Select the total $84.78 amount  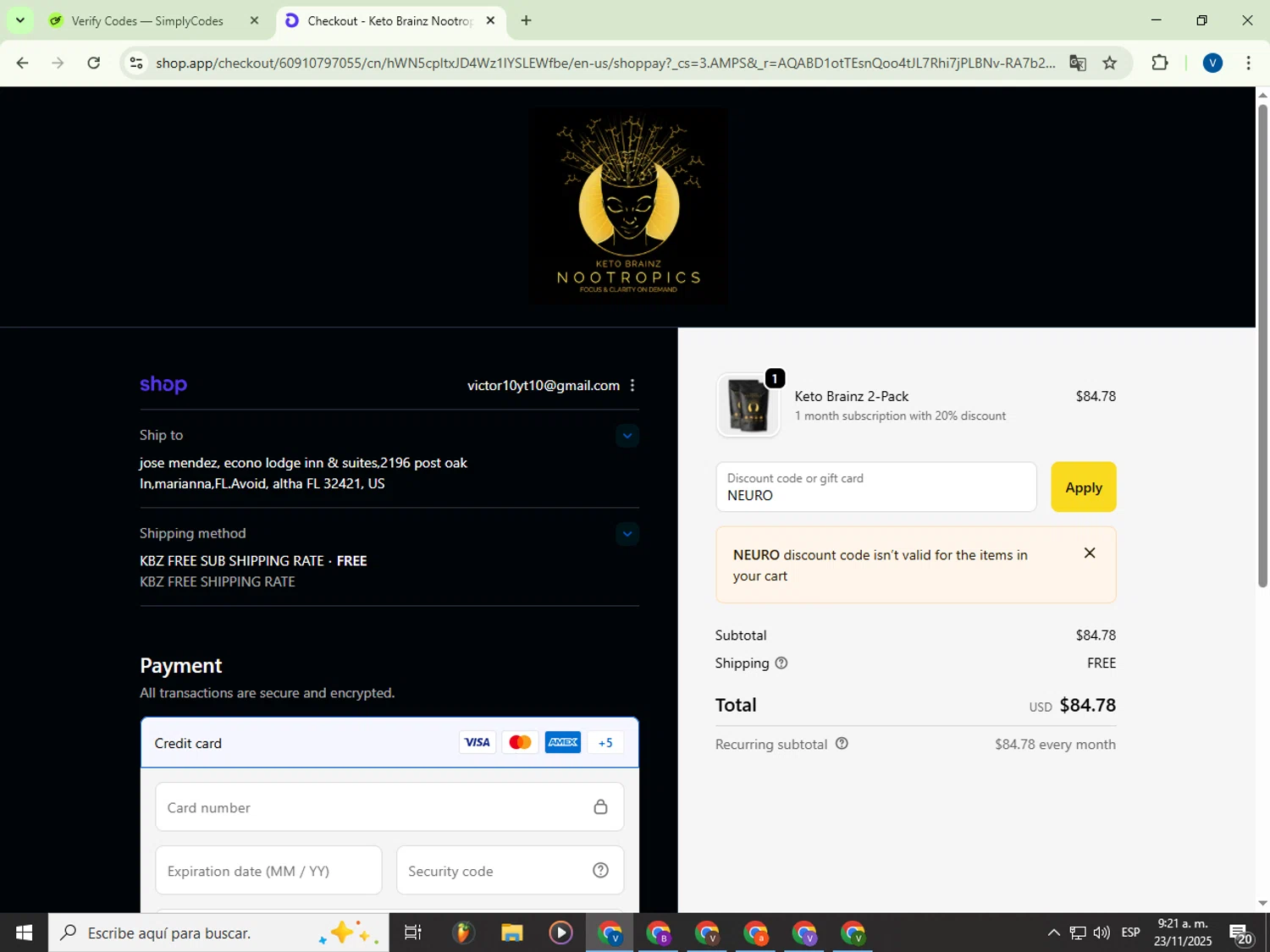1087,705
